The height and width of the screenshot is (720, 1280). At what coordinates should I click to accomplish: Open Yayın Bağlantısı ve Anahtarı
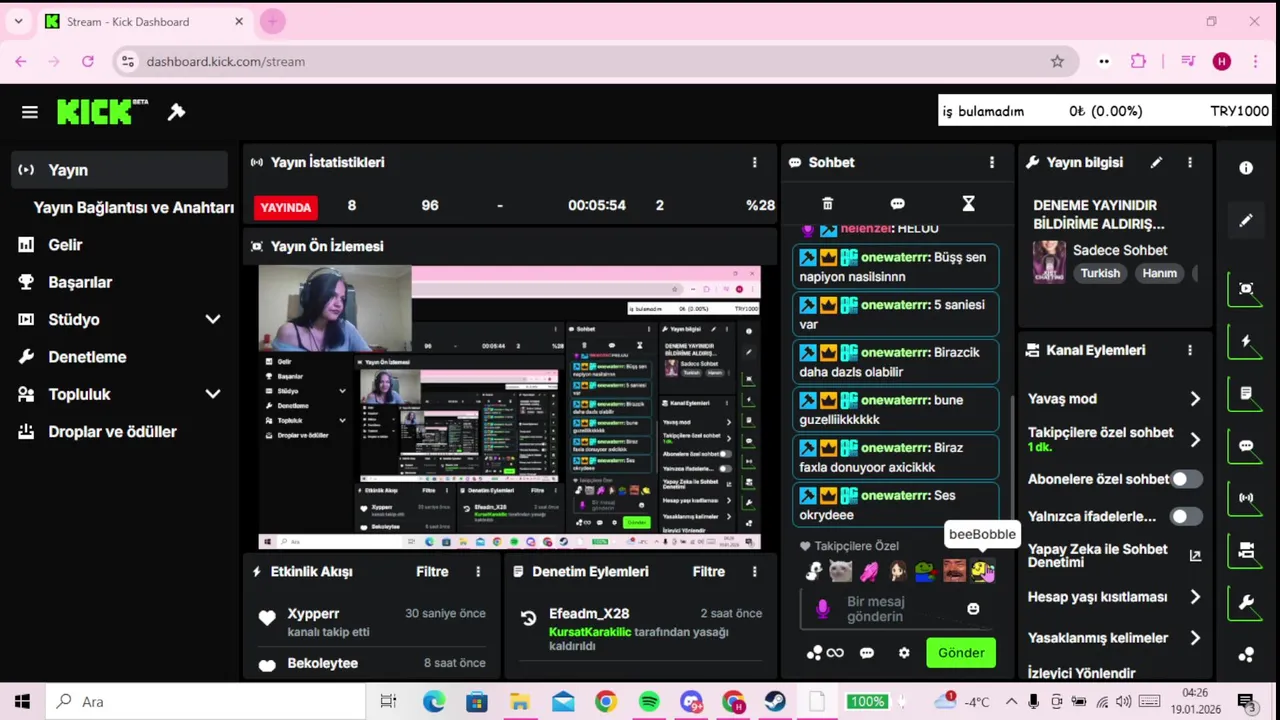pyautogui.click(x=134, y=208)
